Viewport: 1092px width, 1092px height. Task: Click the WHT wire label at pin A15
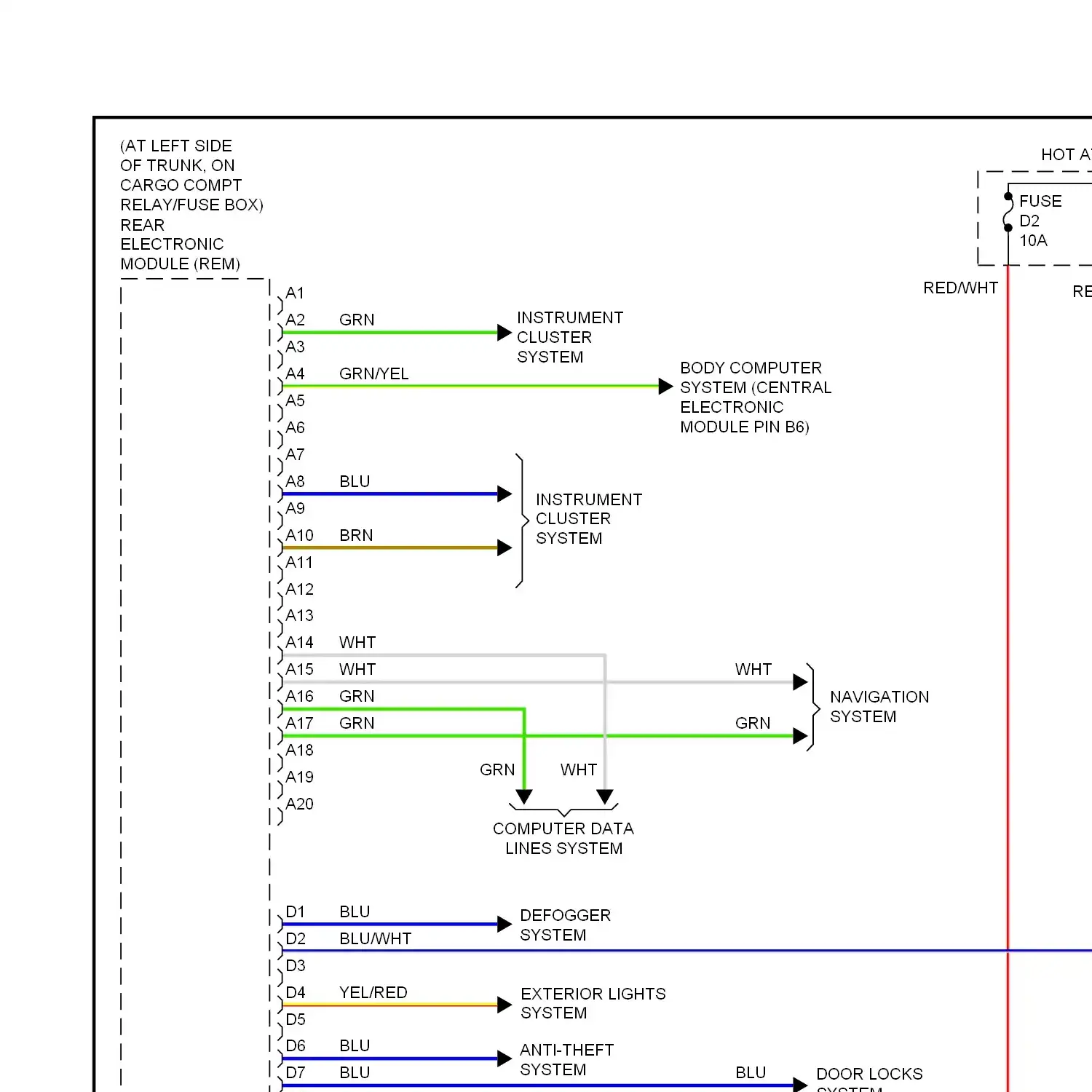tap(357, 670)
